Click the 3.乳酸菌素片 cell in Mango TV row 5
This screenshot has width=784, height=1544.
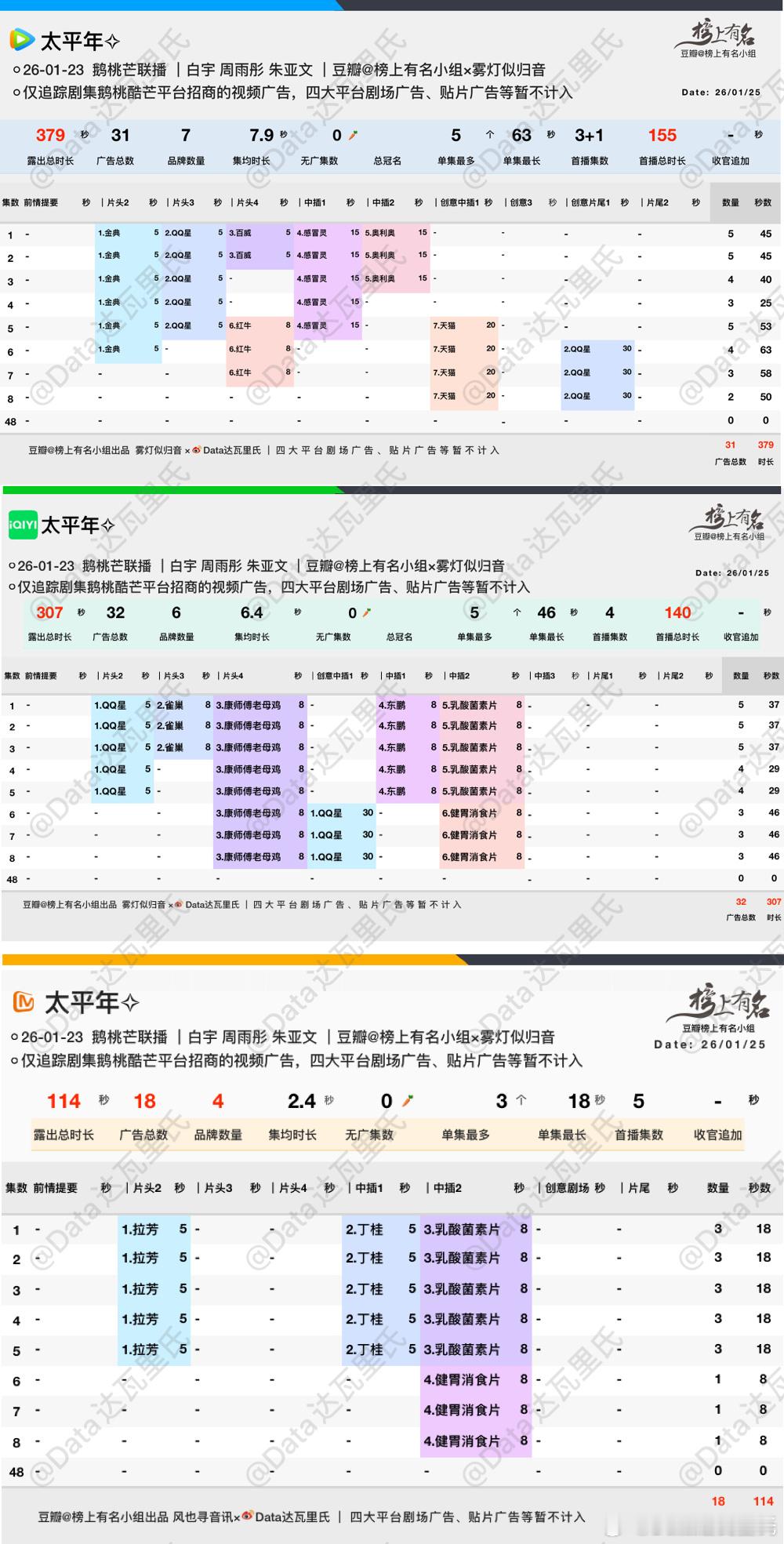click(x=475, y=1350)
